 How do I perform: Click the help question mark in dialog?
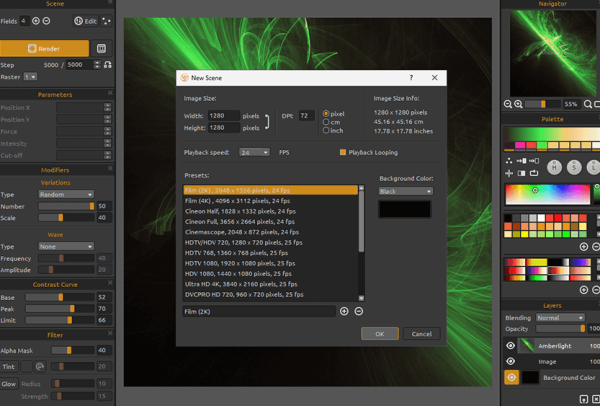click(411, 78)
